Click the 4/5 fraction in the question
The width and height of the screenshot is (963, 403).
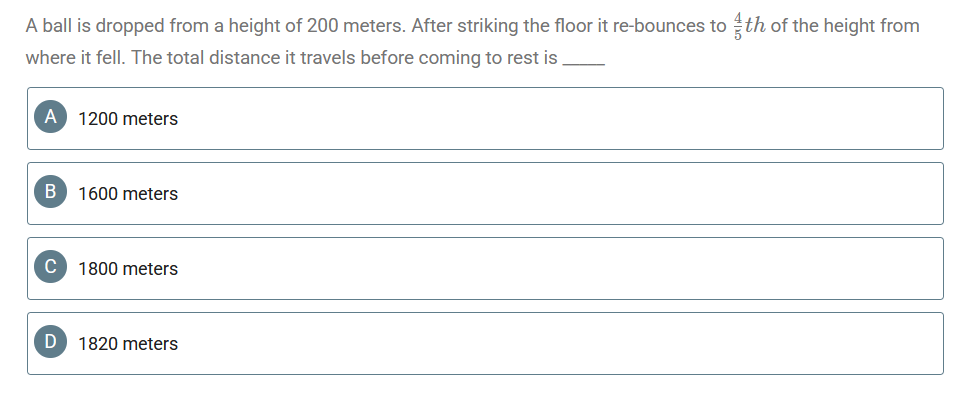point(738,26)
